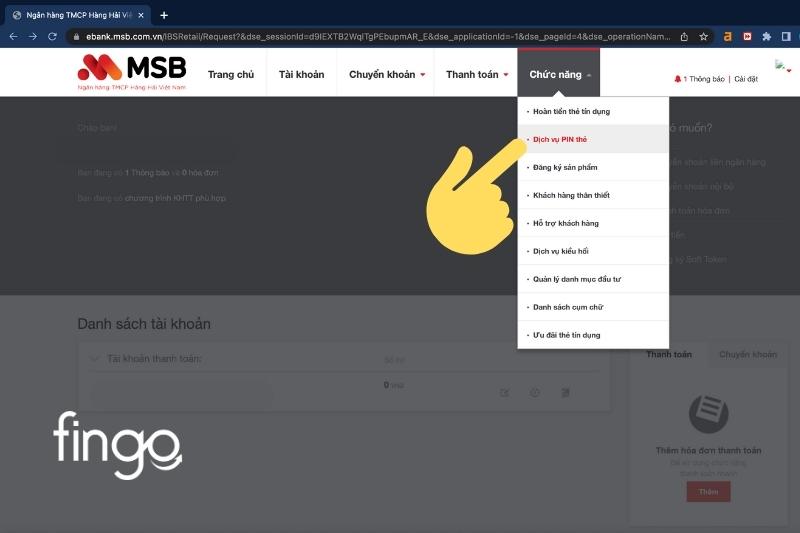
Task: Click the MSB logo
Action: (132, 72)
